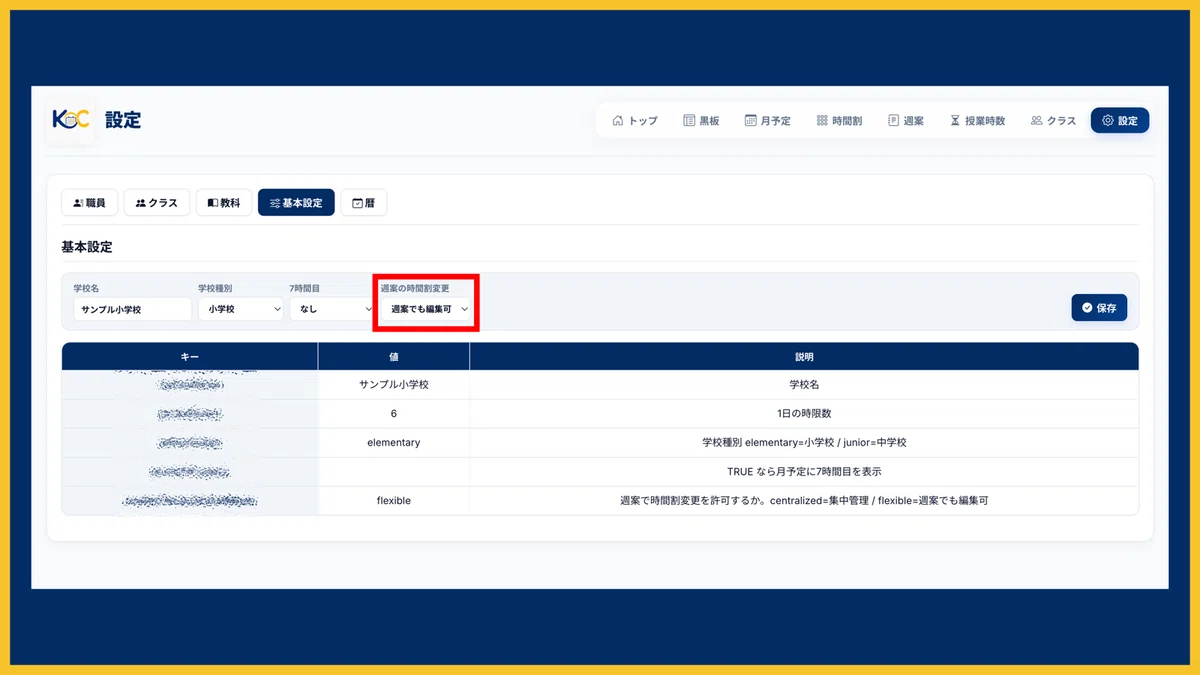Screen dimensions: 1200x675
Task: Click the 学校名 input field
Action: coord(132,309)
